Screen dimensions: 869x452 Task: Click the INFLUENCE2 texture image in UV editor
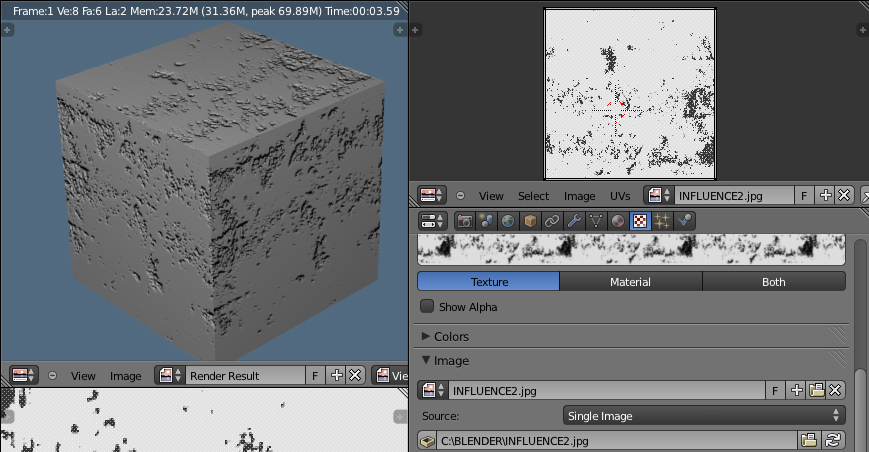[x=630, y=94]
